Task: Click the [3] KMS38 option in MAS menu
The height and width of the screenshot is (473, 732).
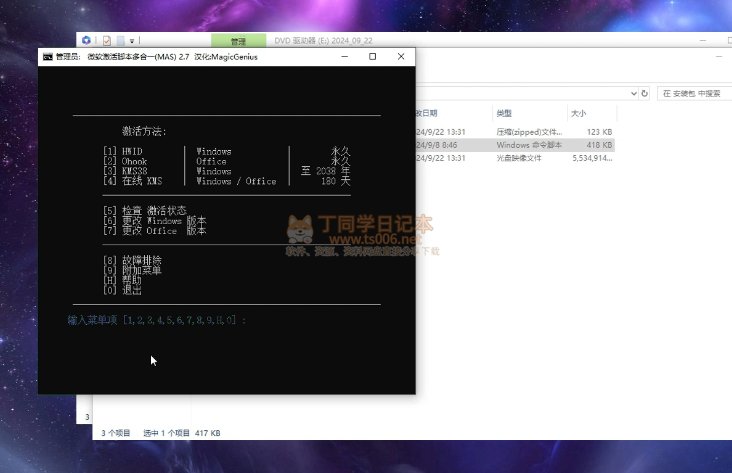Action: 125,171
